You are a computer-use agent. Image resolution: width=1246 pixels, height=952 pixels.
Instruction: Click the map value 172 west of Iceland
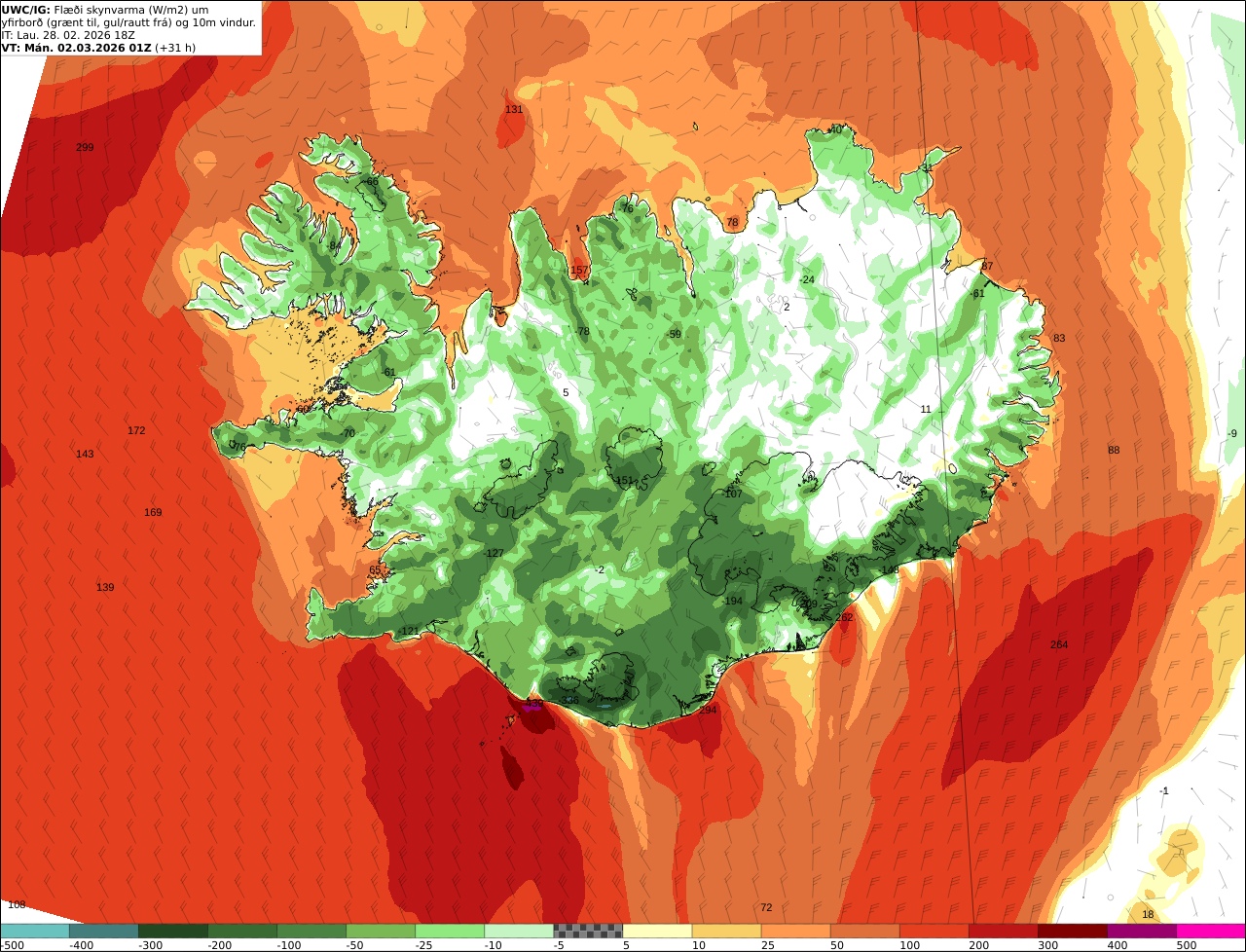point(136,431)
